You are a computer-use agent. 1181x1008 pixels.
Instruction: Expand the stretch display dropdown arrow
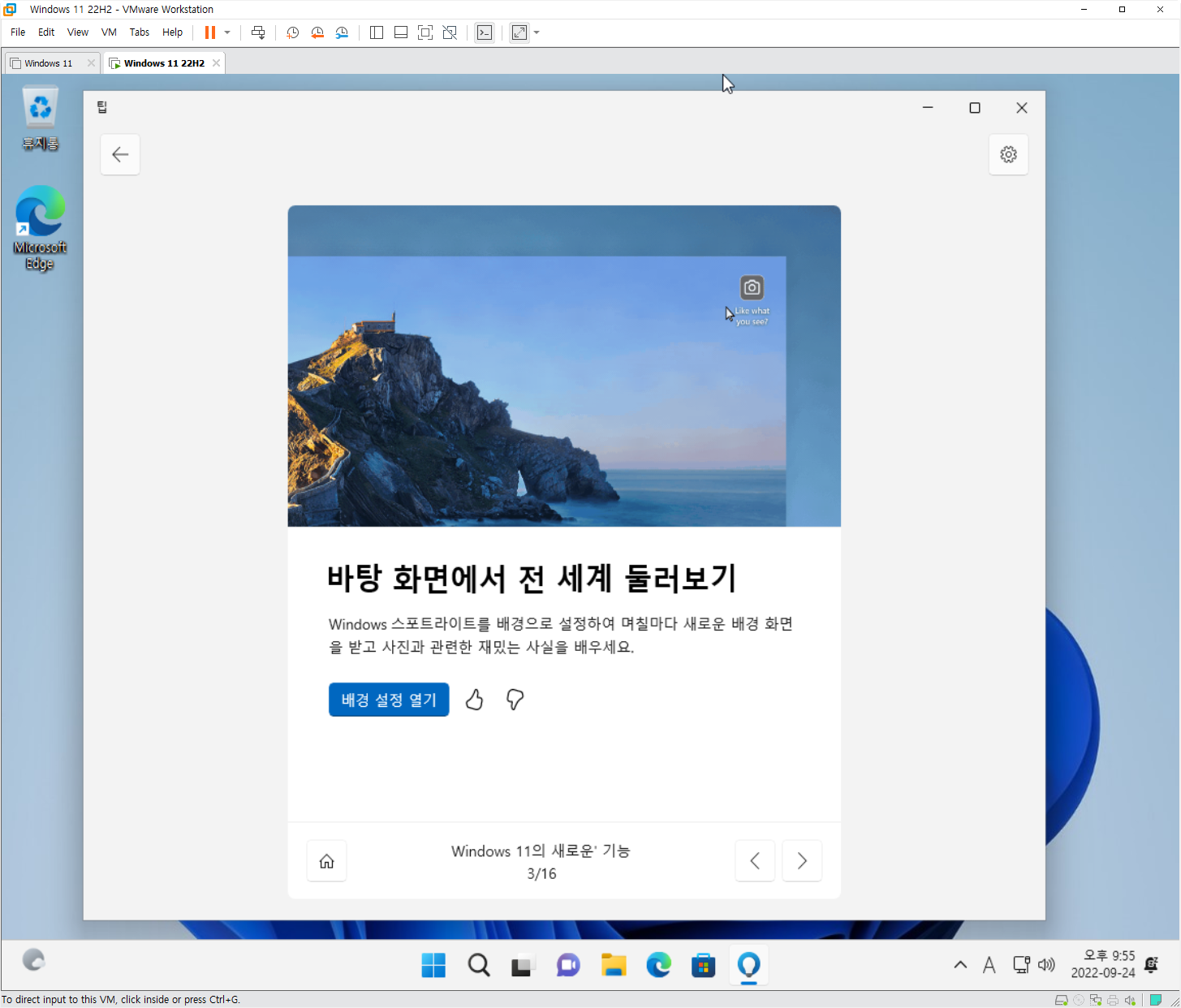(537, 32)
